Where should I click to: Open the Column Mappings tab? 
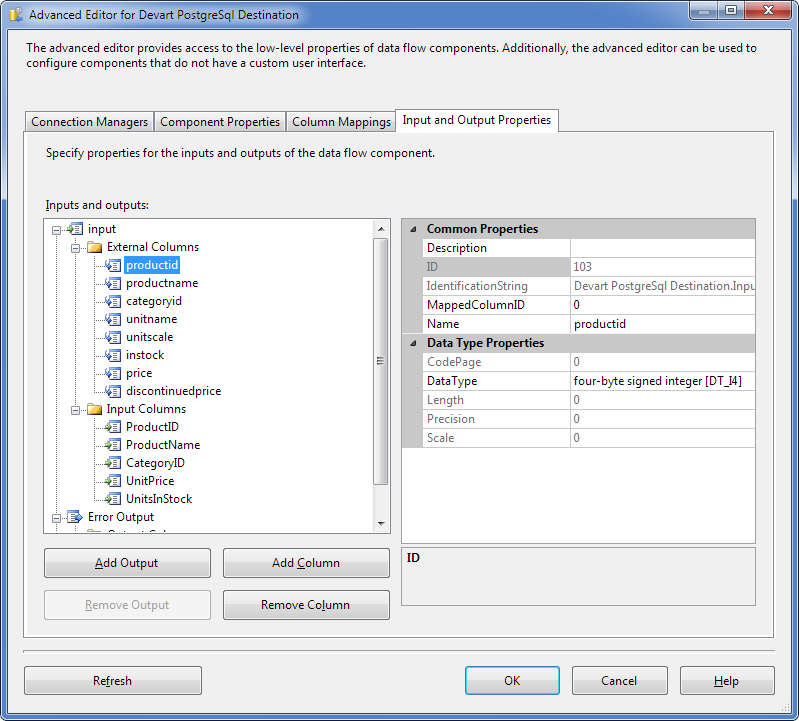tap(341, 122)
